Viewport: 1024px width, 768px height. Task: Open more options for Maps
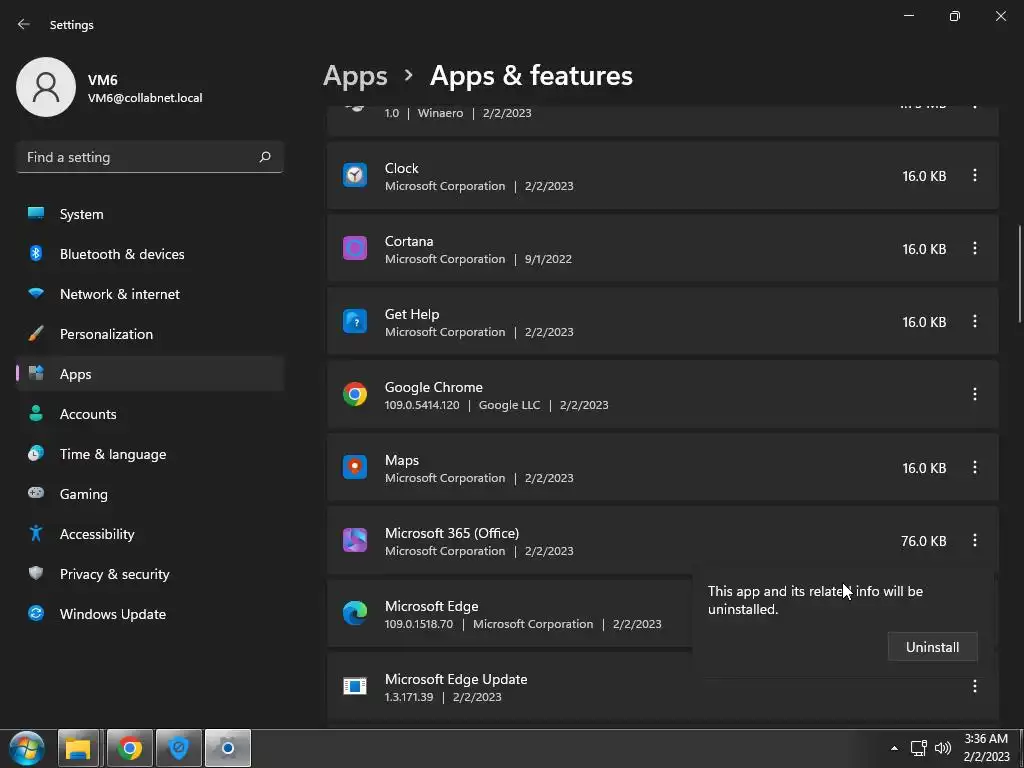pos(974,467)
